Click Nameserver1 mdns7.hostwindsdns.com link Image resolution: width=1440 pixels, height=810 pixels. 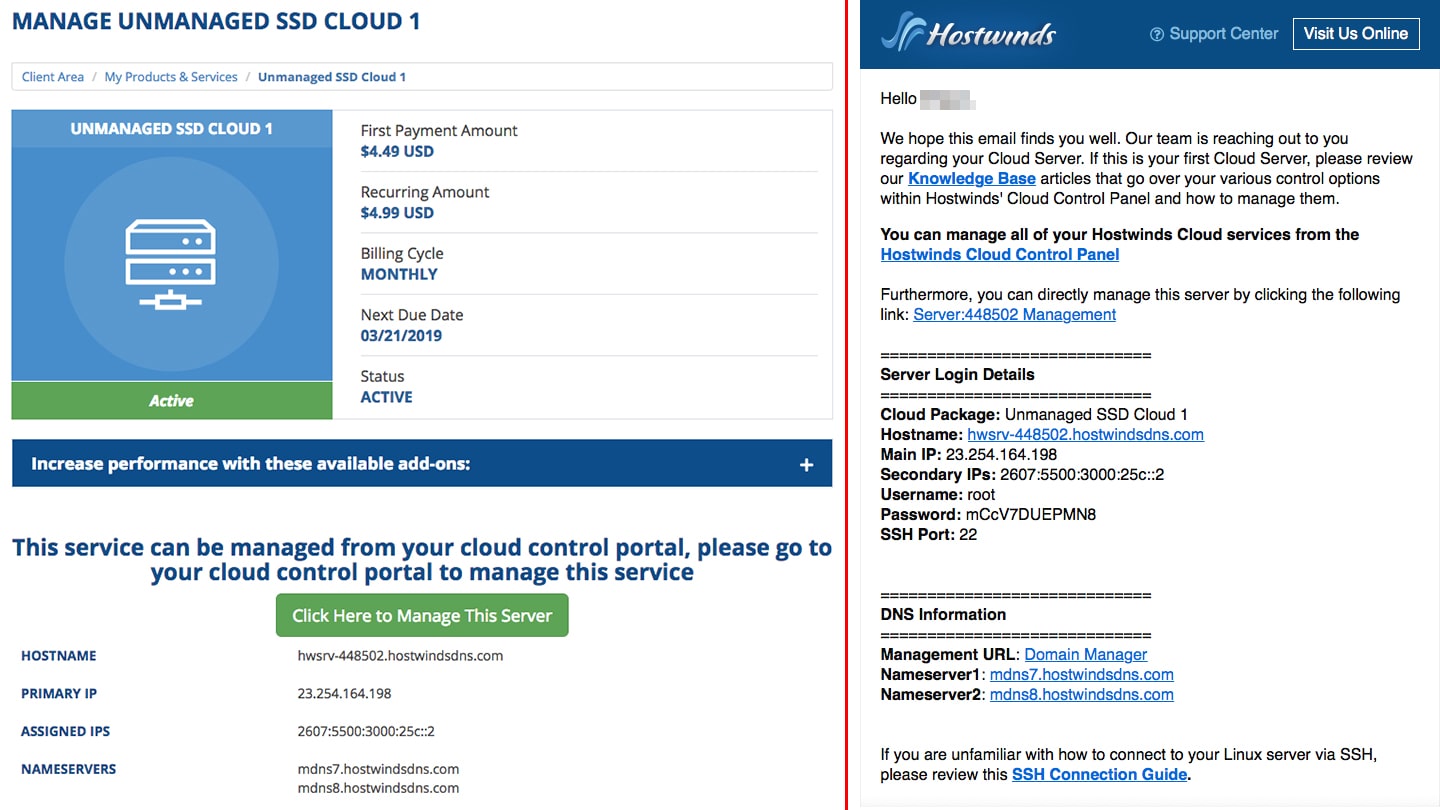[x=1082, y=675]
